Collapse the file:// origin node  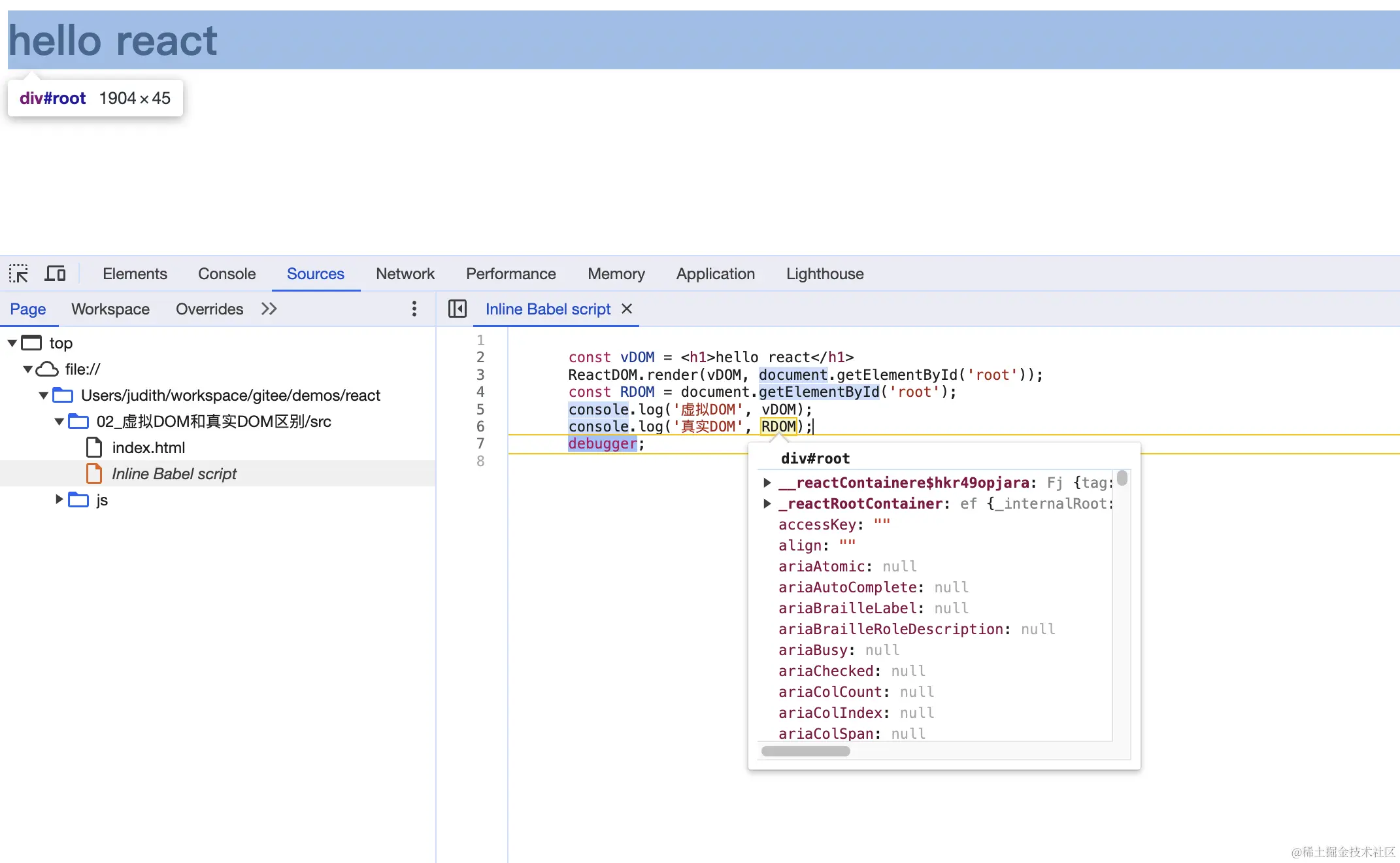tap(28, 369)
